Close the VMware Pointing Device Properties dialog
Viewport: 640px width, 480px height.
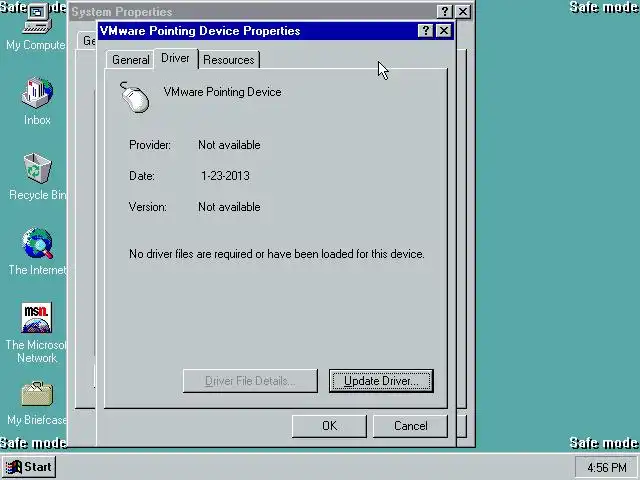[444, 31]
